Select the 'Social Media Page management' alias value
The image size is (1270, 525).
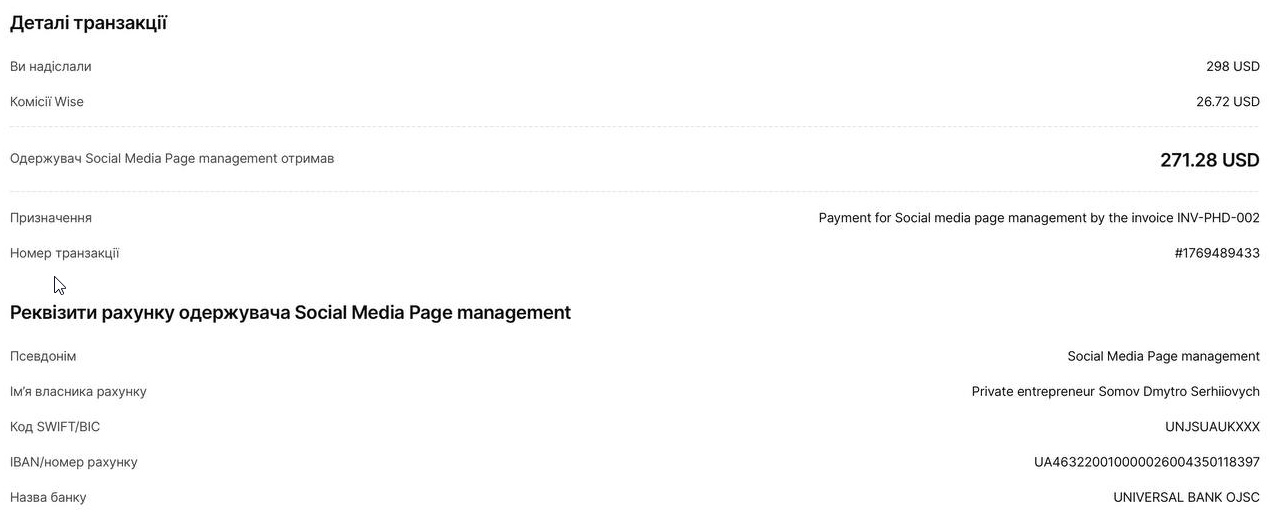coord(1163,356)
